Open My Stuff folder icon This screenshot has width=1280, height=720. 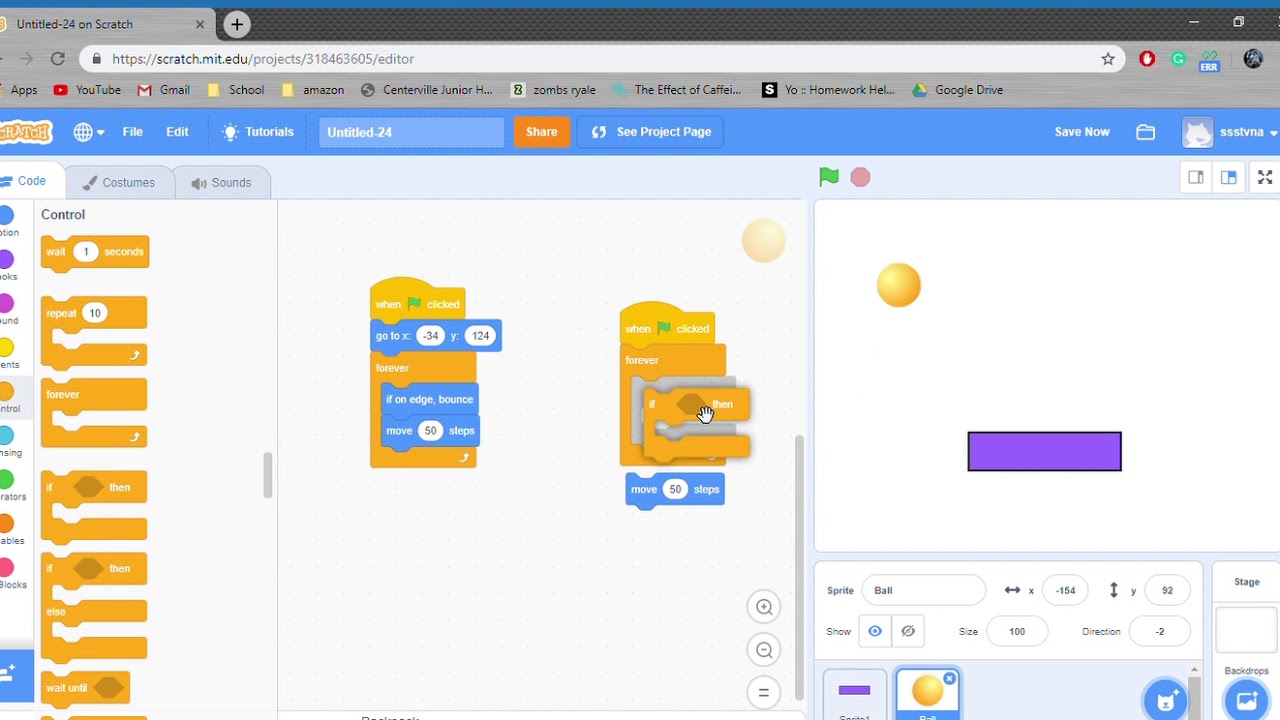click(x=1146, y=132)
